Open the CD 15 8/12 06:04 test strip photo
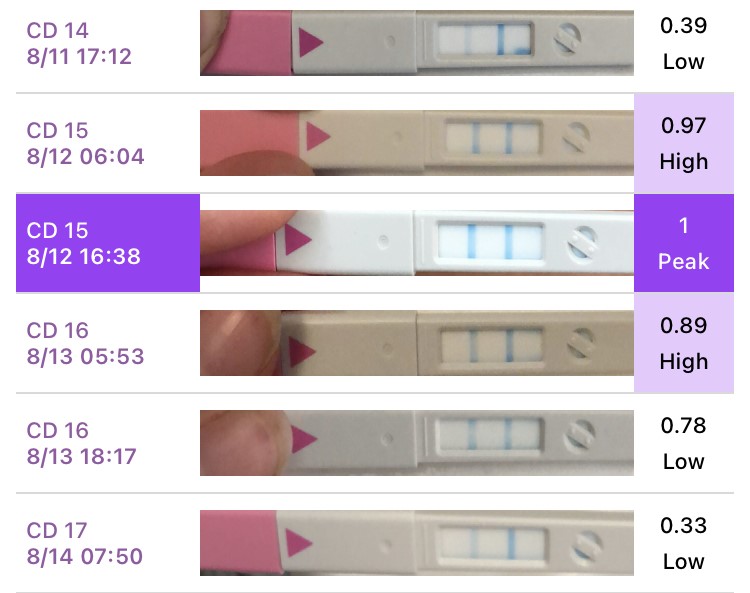The height and width of the screenshot is (593, 750). coord(416,143)
